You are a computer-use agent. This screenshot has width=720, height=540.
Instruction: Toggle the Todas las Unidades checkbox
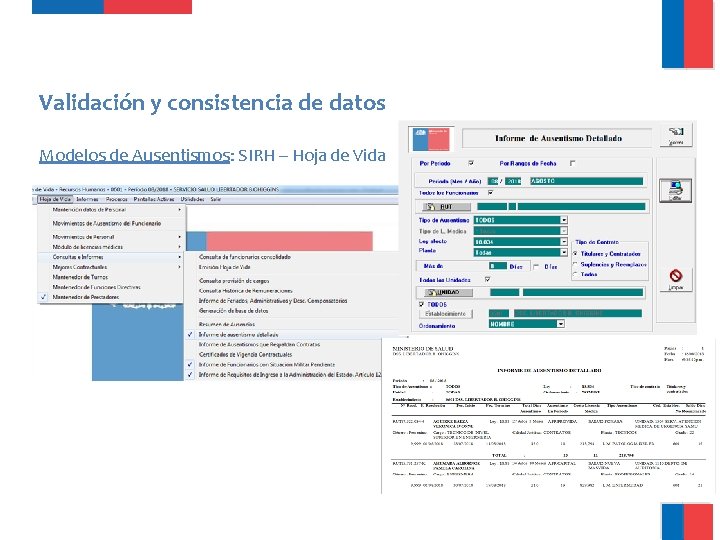pyautogui.click(x=488, y=279)
